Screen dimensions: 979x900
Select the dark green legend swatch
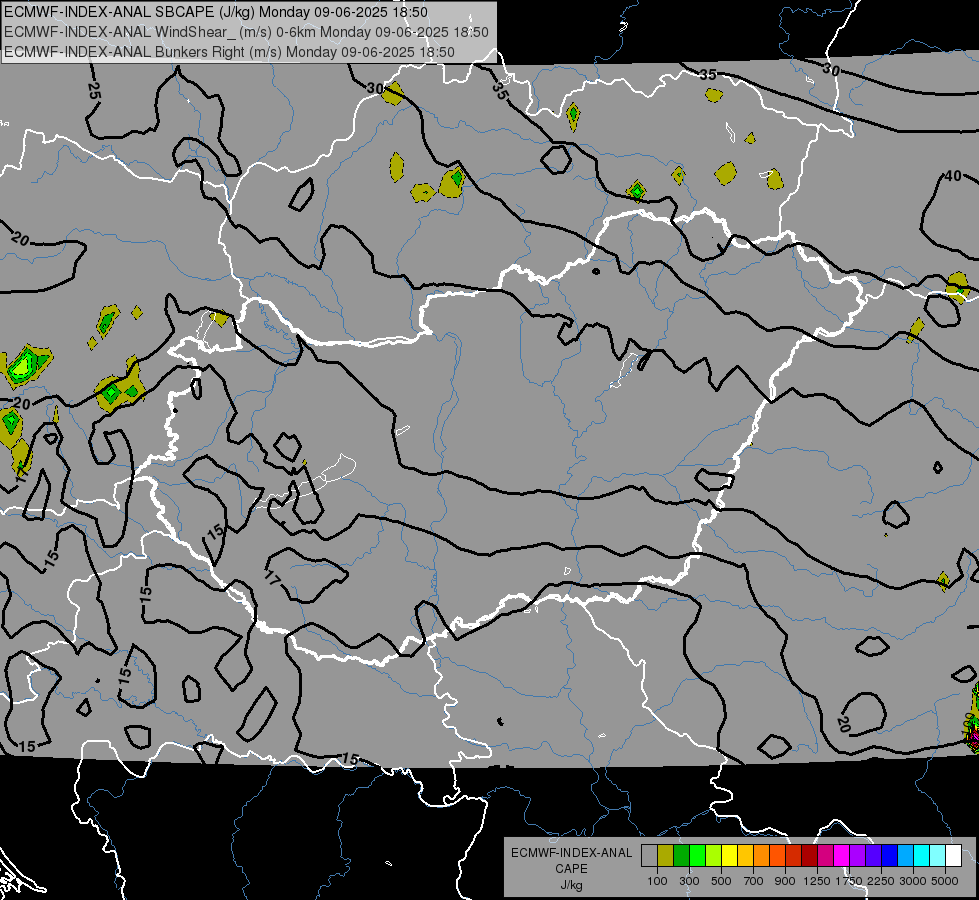[x=681, y=855]
